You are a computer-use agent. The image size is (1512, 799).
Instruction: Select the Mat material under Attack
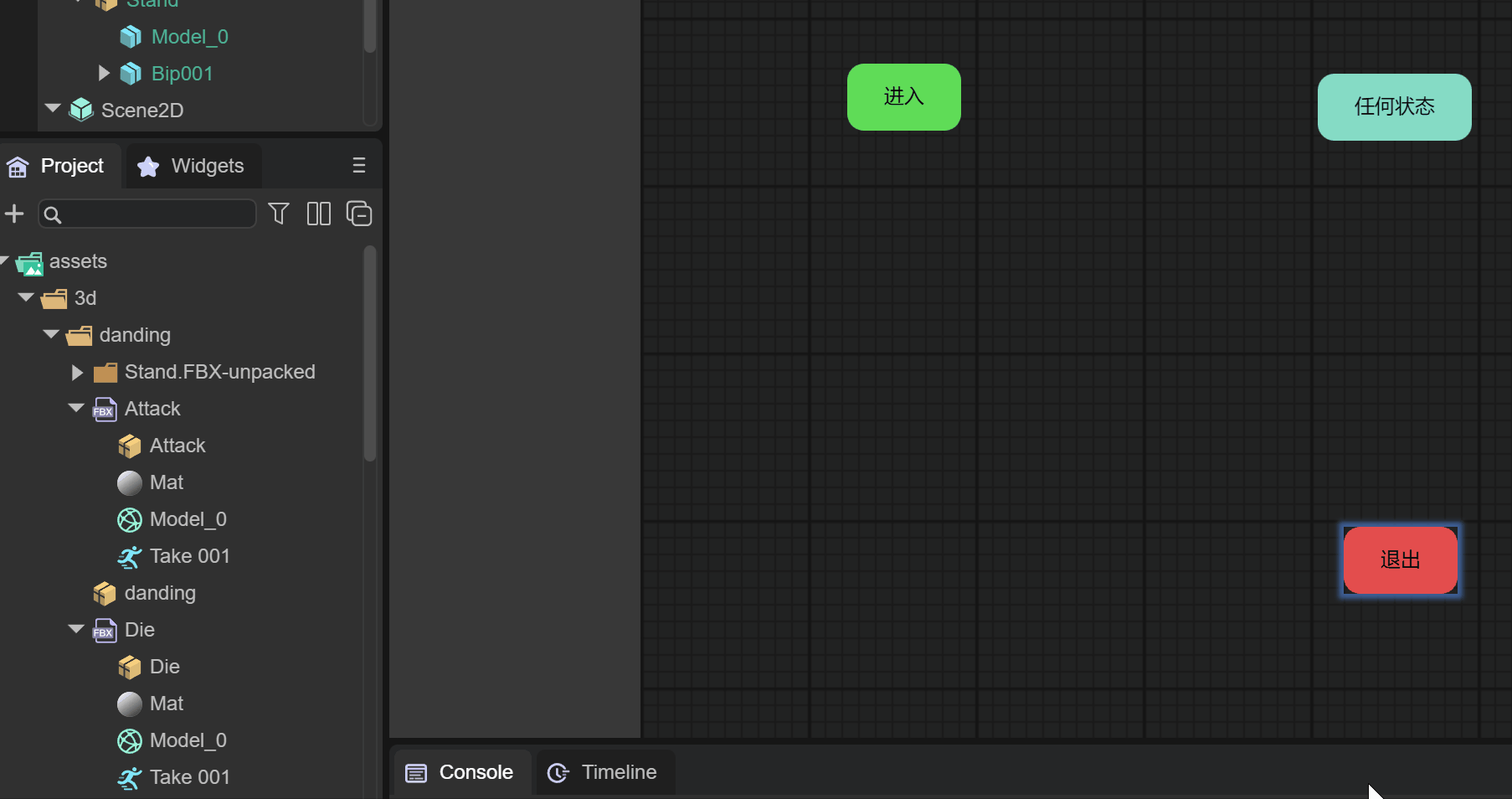click(x=166, y=482)
